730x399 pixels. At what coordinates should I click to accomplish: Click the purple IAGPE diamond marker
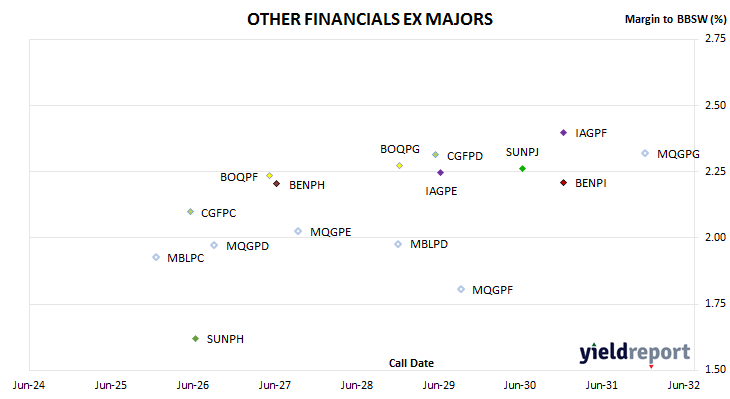click(x=440, y=173)
